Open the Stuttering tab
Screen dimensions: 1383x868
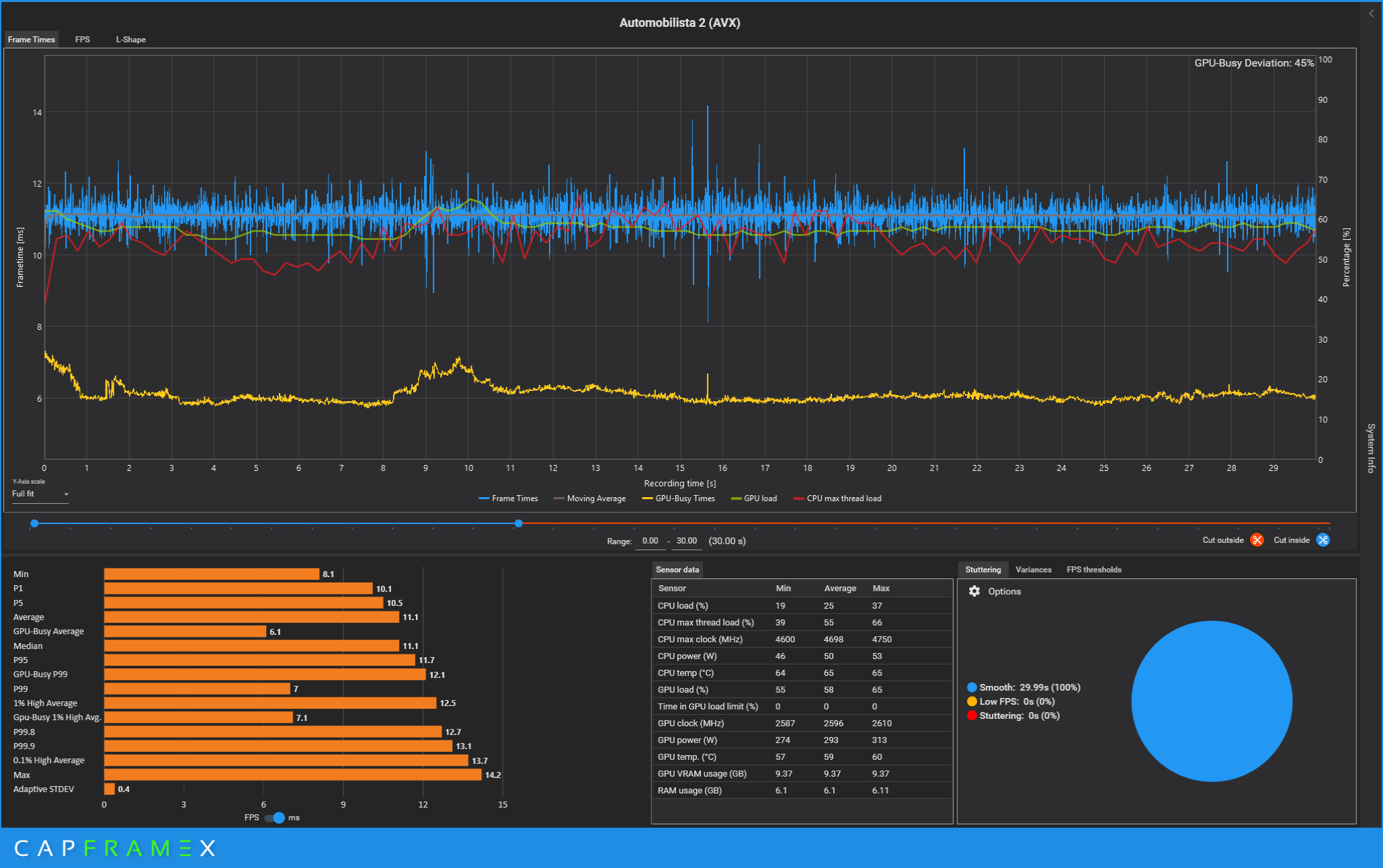point(983,570)
